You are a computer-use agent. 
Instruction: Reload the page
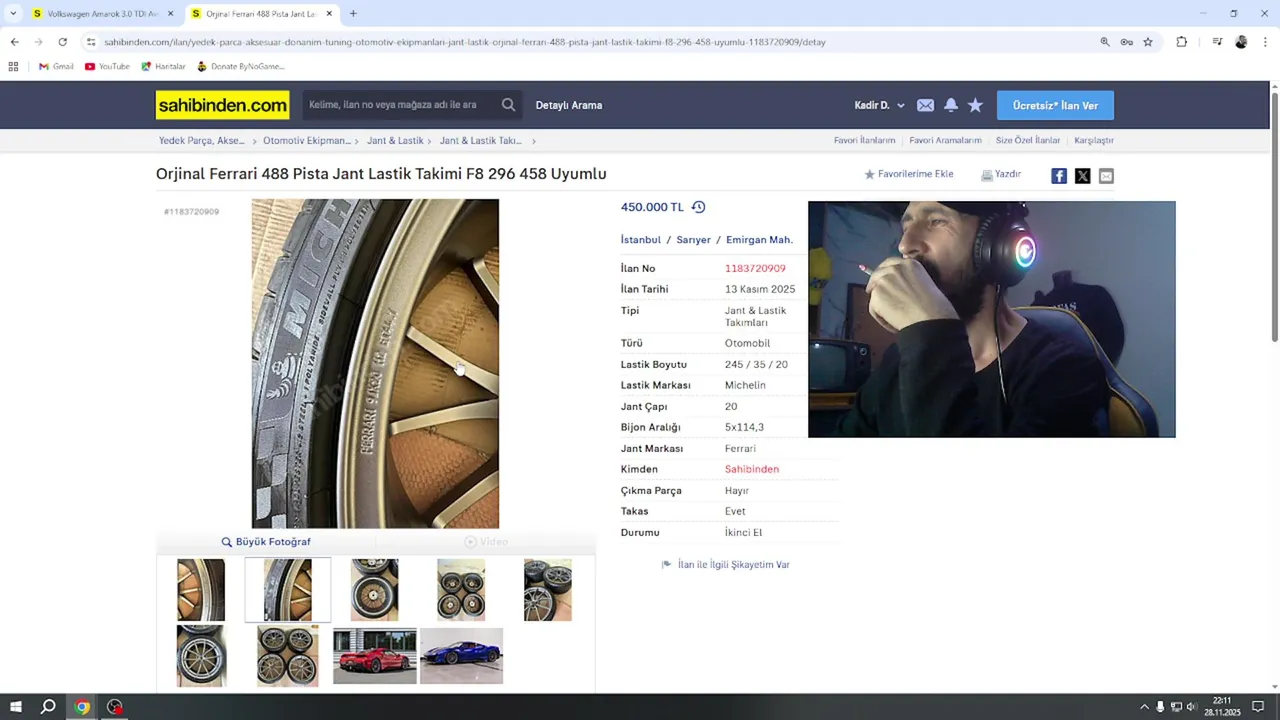click(x=62, y=42)
